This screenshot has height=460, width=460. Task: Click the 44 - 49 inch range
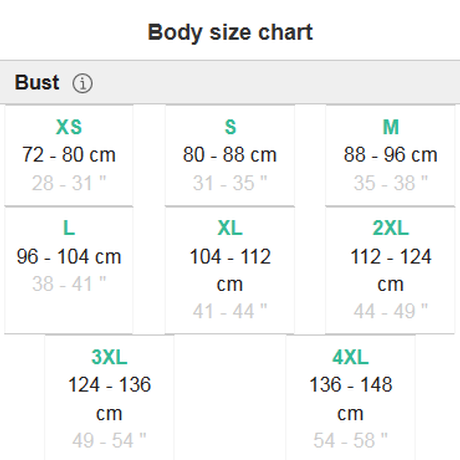(390, 311)
